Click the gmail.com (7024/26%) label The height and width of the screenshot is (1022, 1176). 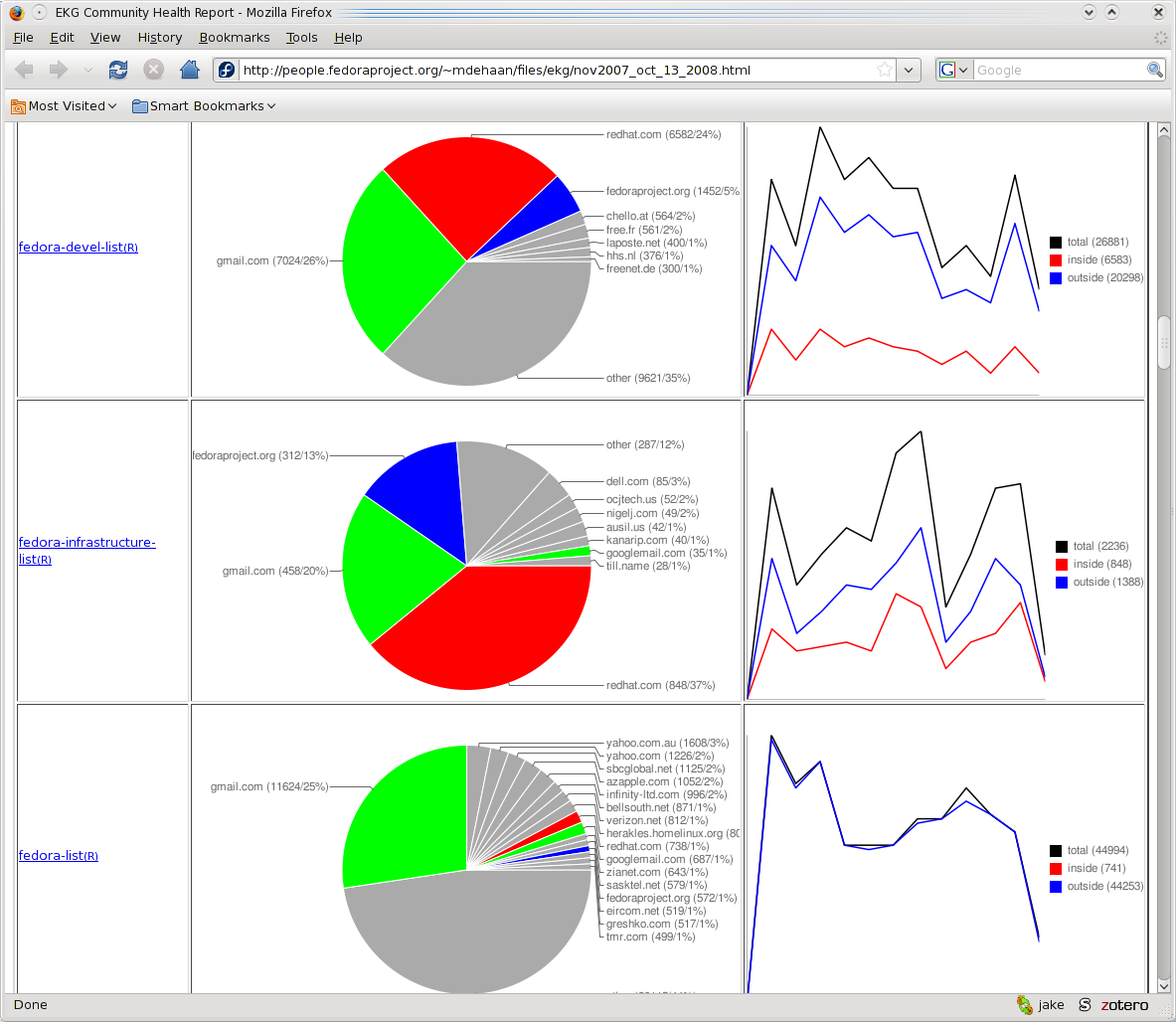coord(272,260)
